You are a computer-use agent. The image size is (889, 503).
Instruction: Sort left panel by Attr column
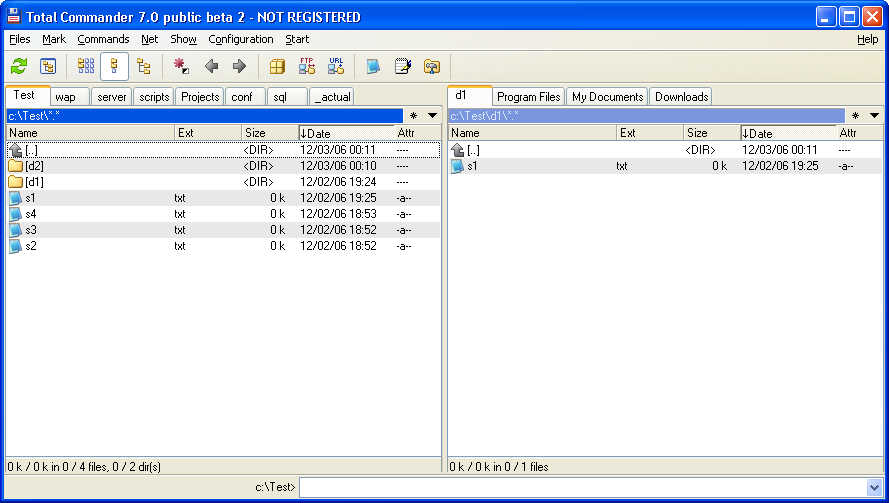[418, 133]
